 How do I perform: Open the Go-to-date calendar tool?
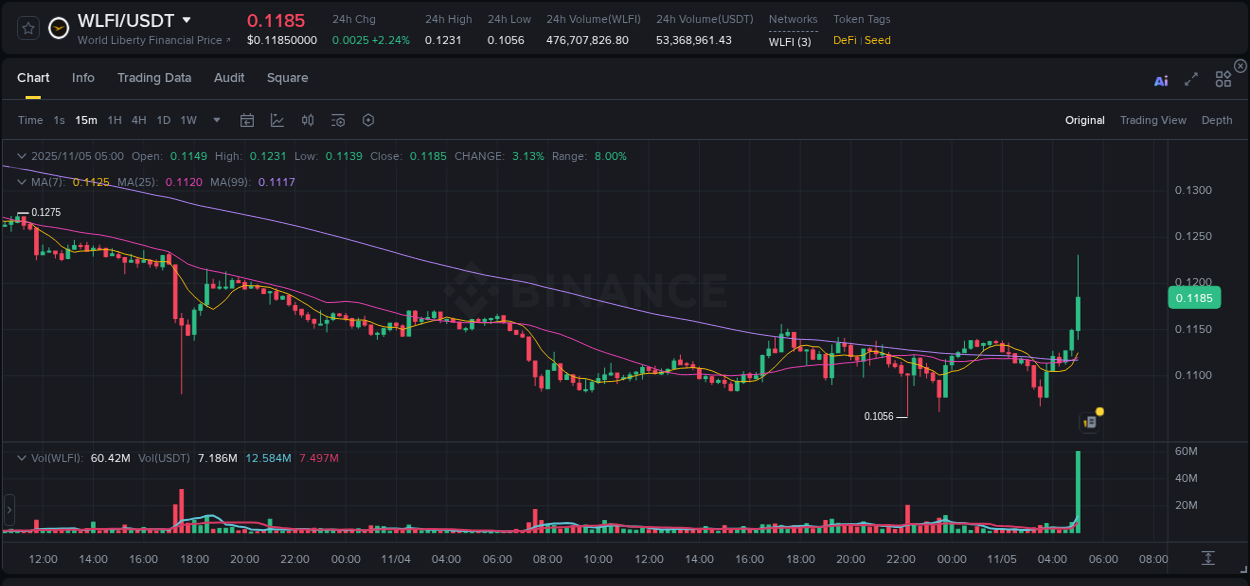[247, 120]
